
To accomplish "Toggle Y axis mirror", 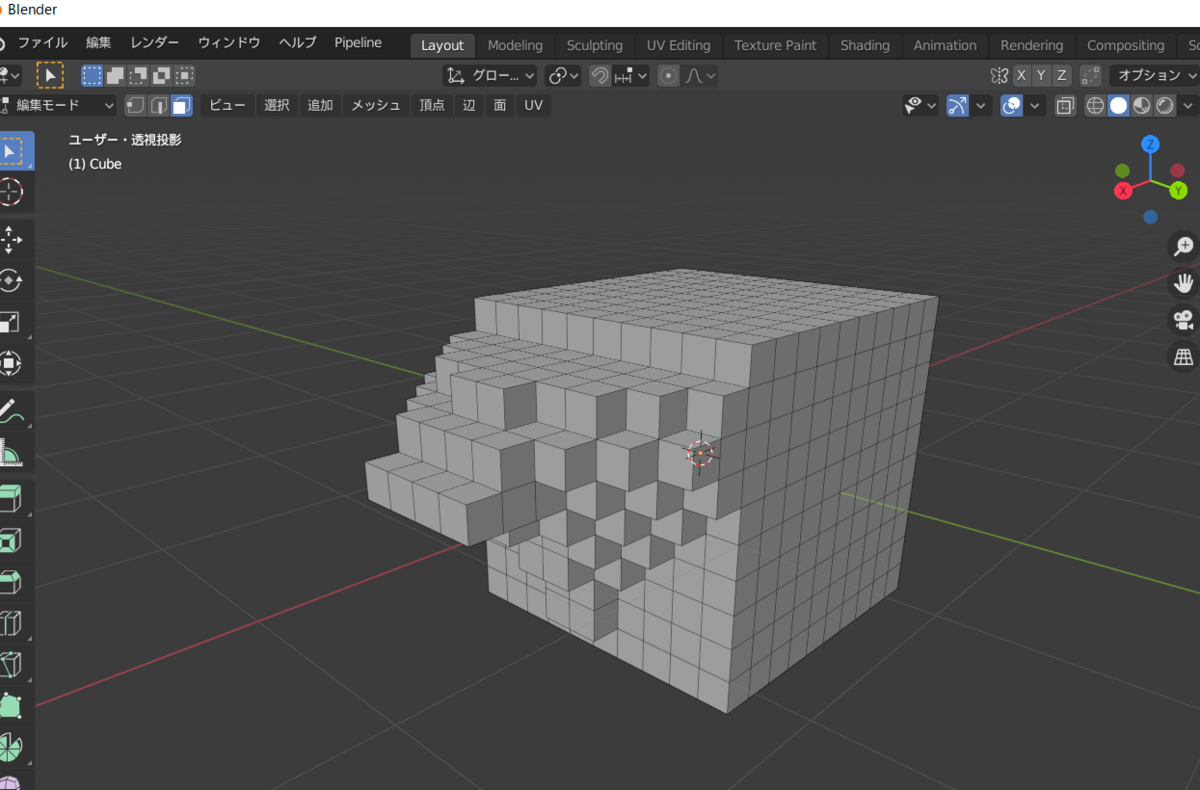I will point(1041,75).
